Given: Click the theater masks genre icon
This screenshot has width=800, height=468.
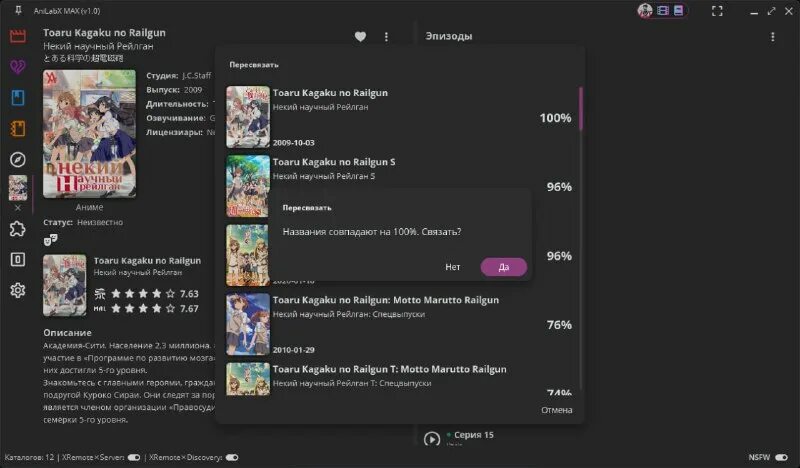Looking at the screenshot, I should tap(51, 239).
